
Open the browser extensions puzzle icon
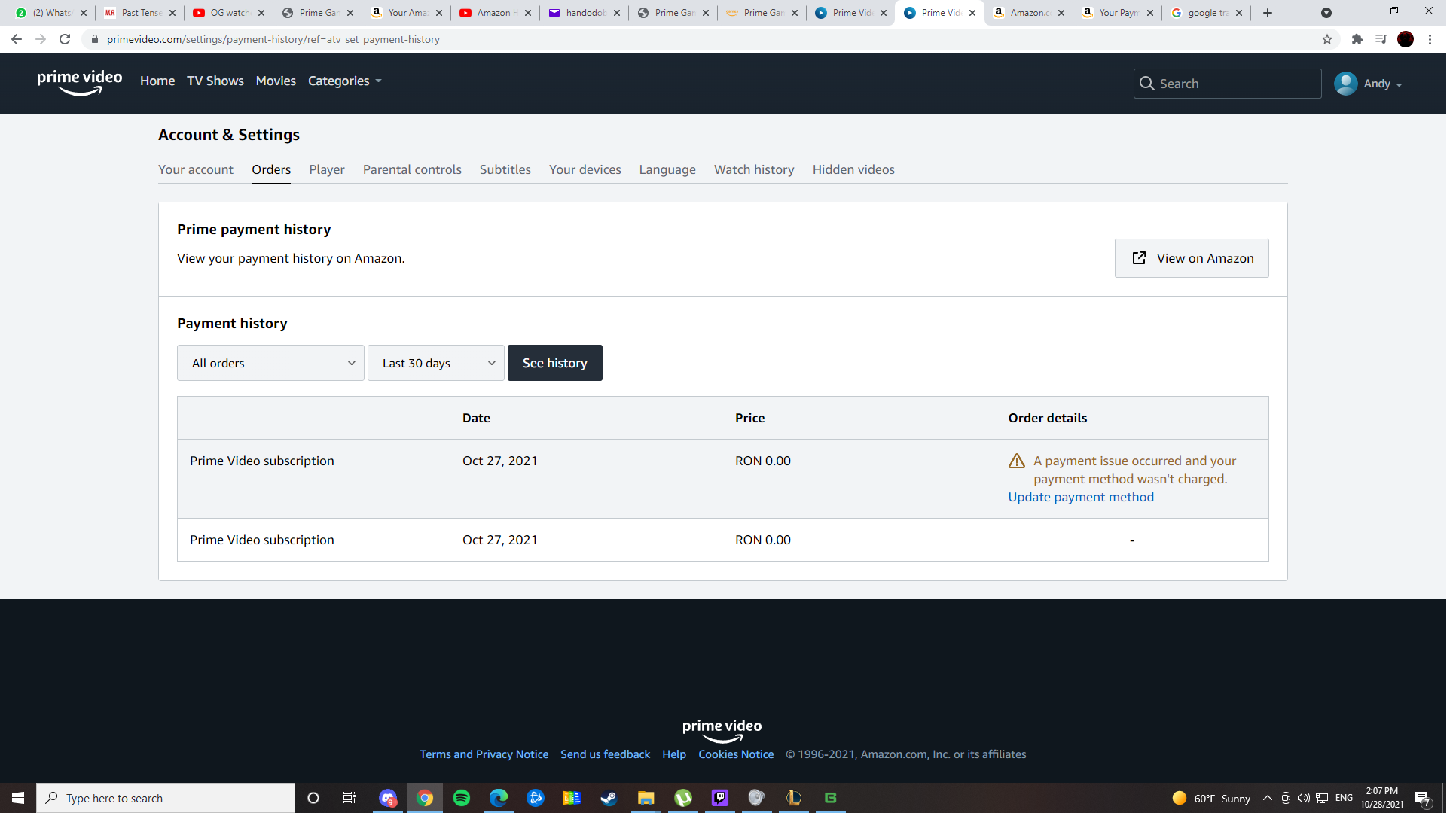tap(1357, 39)
